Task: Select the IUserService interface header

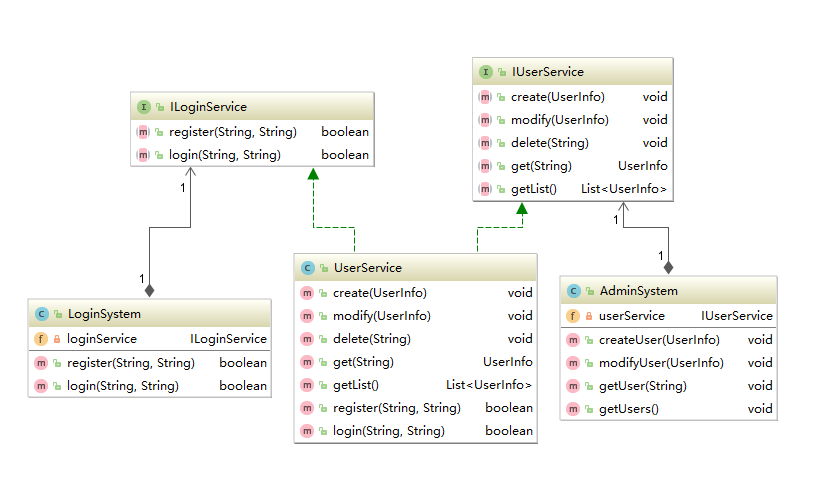Action: [573, 72]
